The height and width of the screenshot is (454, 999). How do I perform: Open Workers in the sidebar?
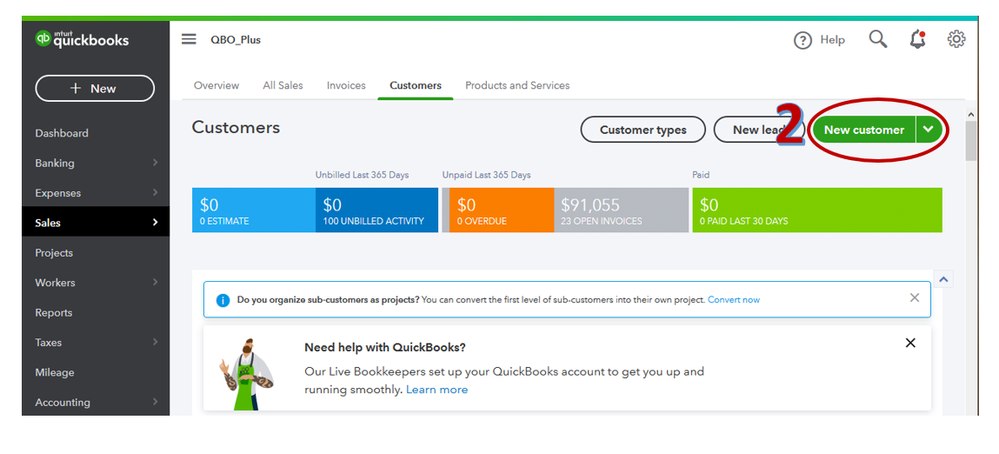(x=55, y=283)
